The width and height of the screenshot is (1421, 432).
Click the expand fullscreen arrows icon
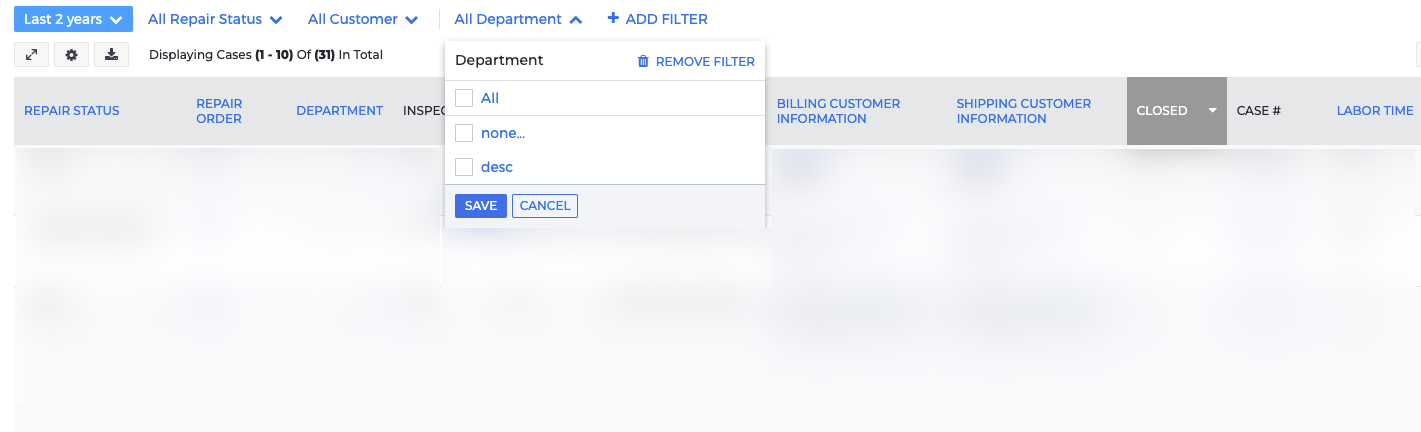click(x=31, y=55)
